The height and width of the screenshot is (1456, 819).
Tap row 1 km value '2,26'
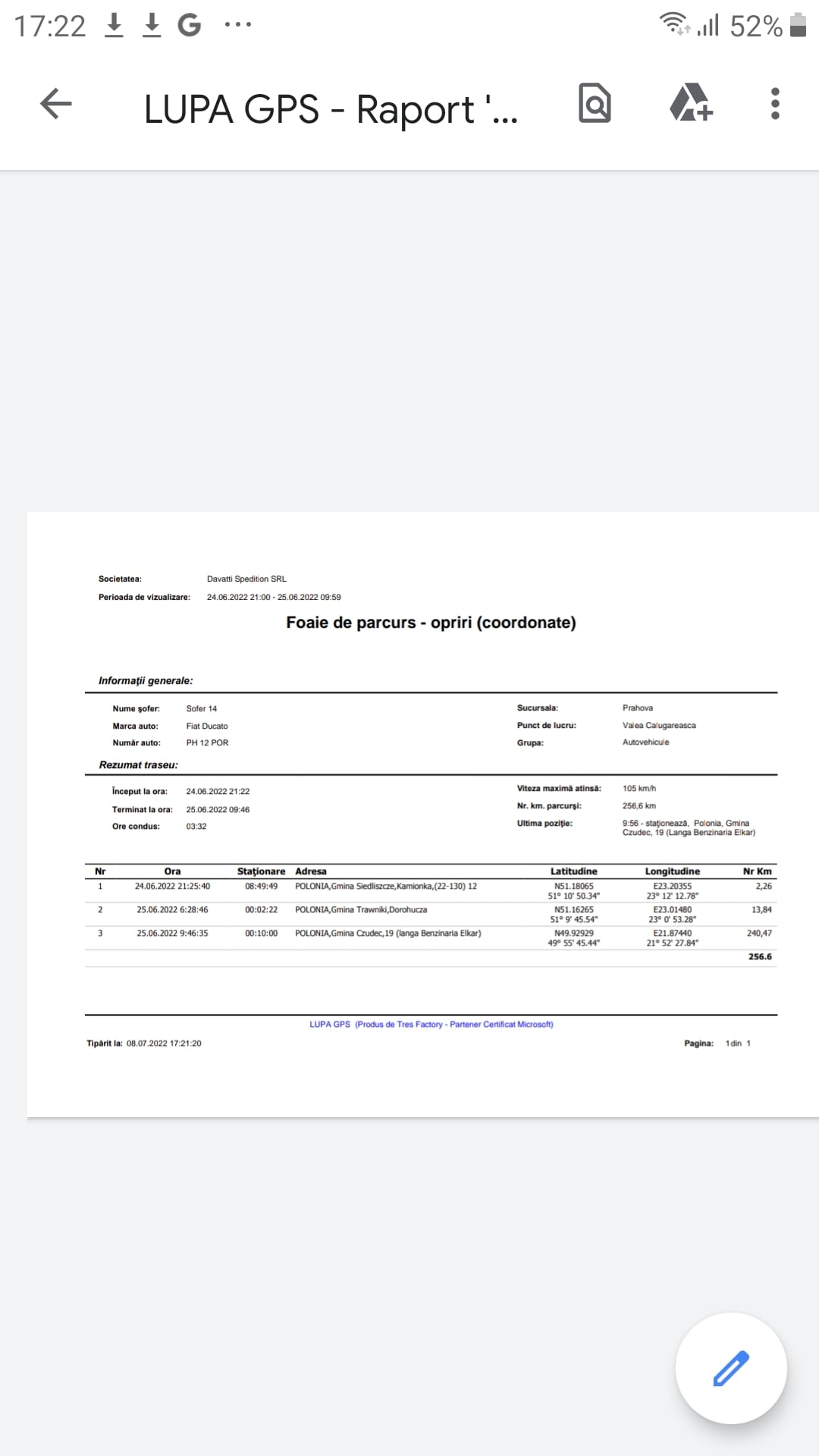point(764,886)
